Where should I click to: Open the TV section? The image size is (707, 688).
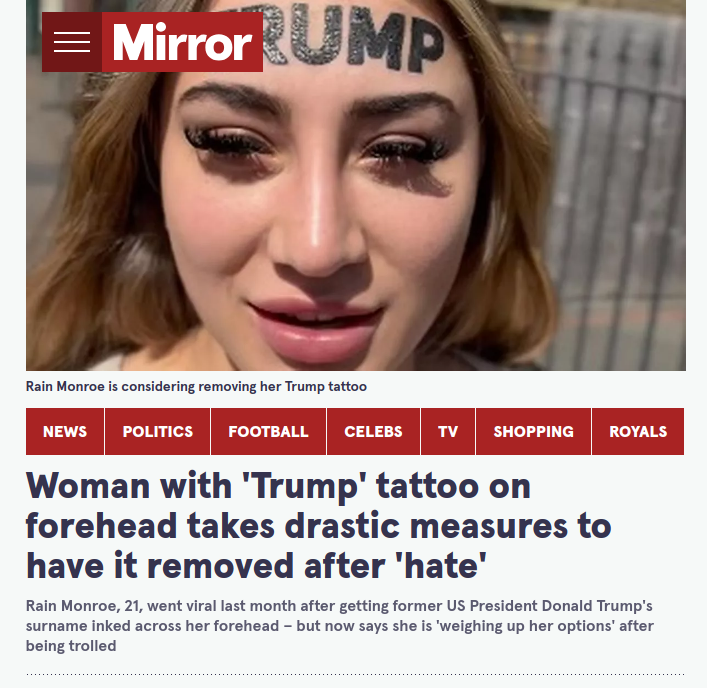click(448, 431)
